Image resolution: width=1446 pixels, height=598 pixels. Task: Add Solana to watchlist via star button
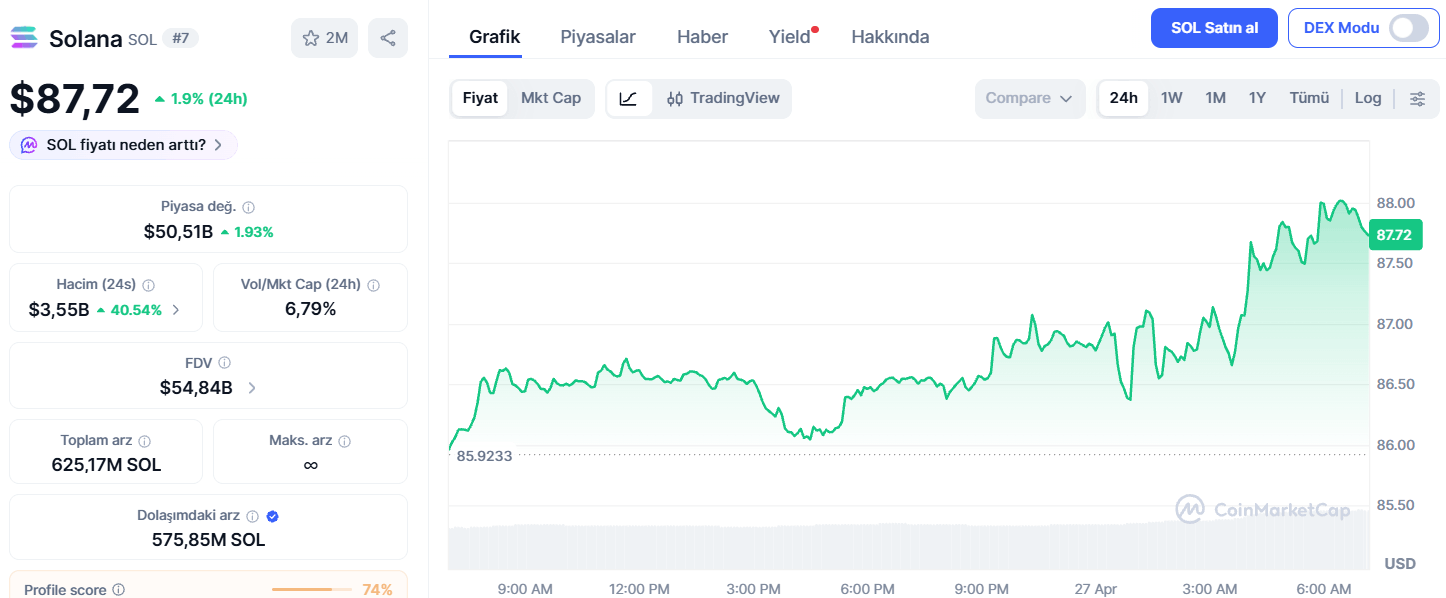click(x=325, y=38)
